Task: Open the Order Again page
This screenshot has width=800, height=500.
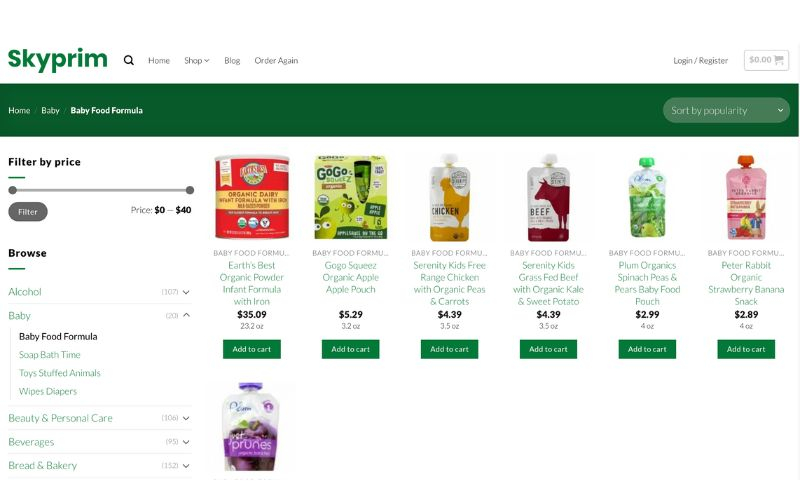Action: [x=276, y=60]
